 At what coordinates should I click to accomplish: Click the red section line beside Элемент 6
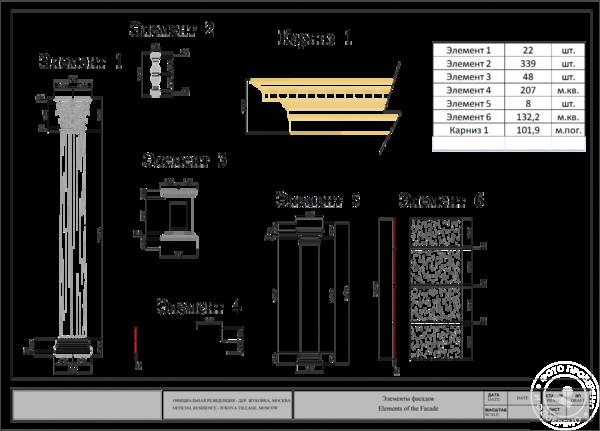point(391,290)
